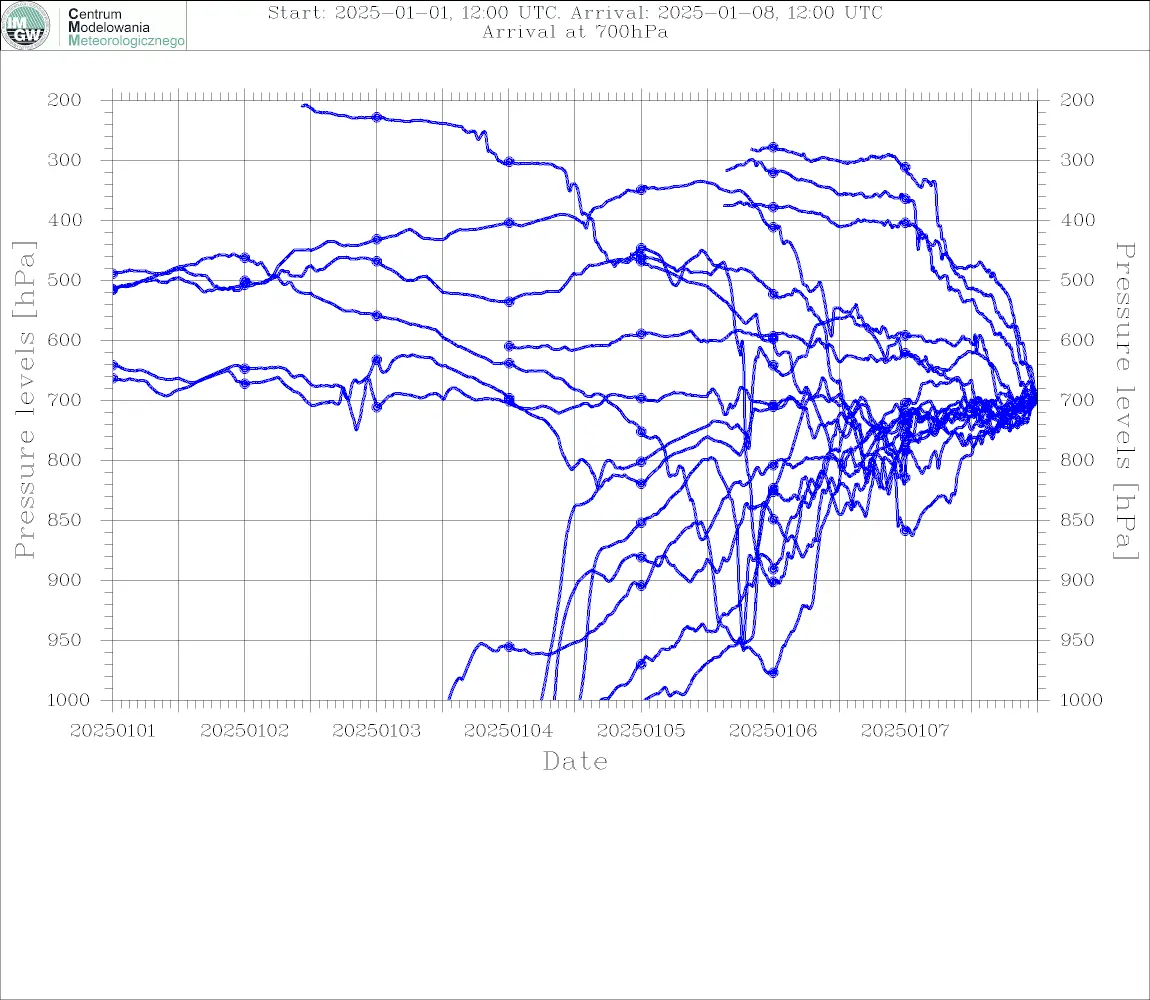This screenshot has height=1000, width=1150.
Task: Click right axis label 900
Action: click(x=1077, y=580)
